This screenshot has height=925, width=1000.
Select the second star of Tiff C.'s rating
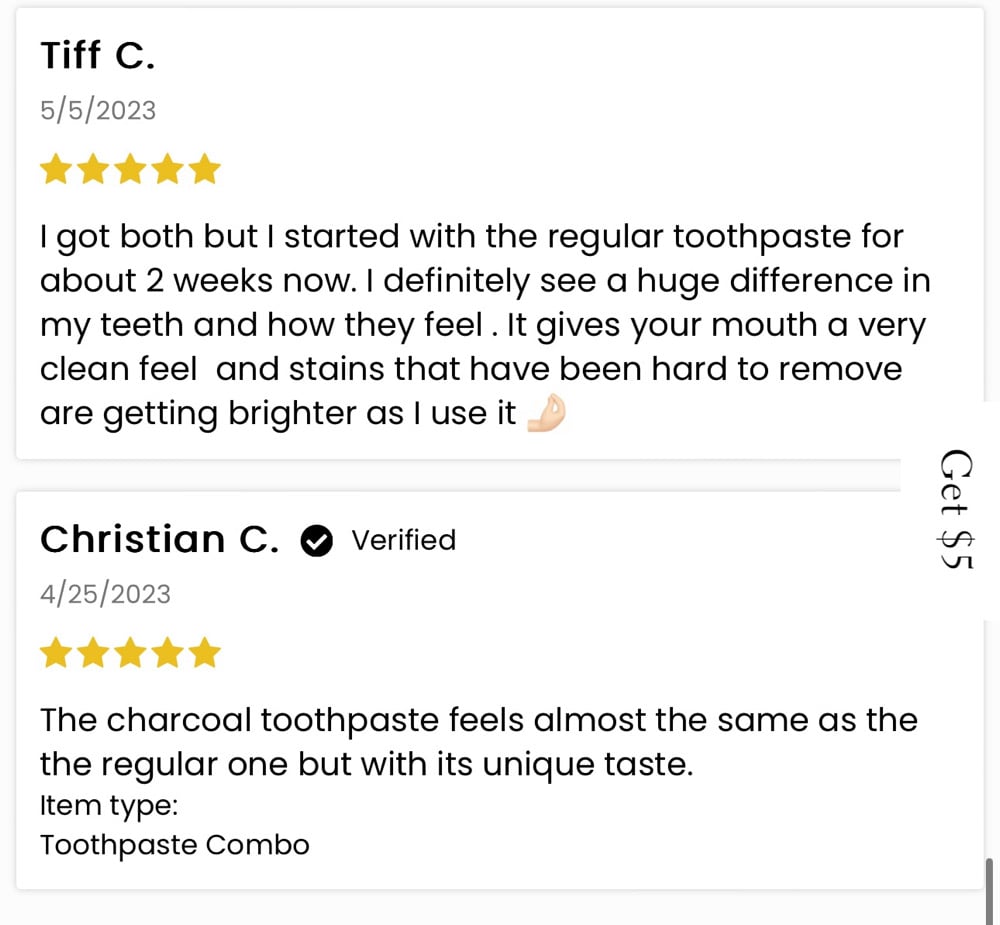[93, 170]
